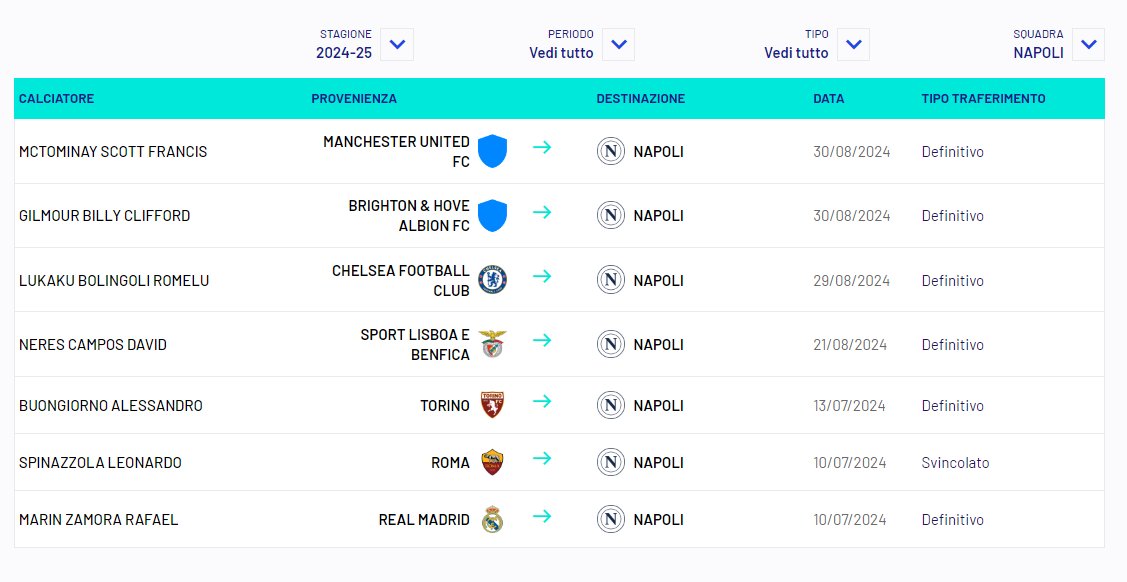Viewport: 1127px width, 582px height.
Task: Open player Buongiorno Alessandro
Action: click(x=111, y=405)
